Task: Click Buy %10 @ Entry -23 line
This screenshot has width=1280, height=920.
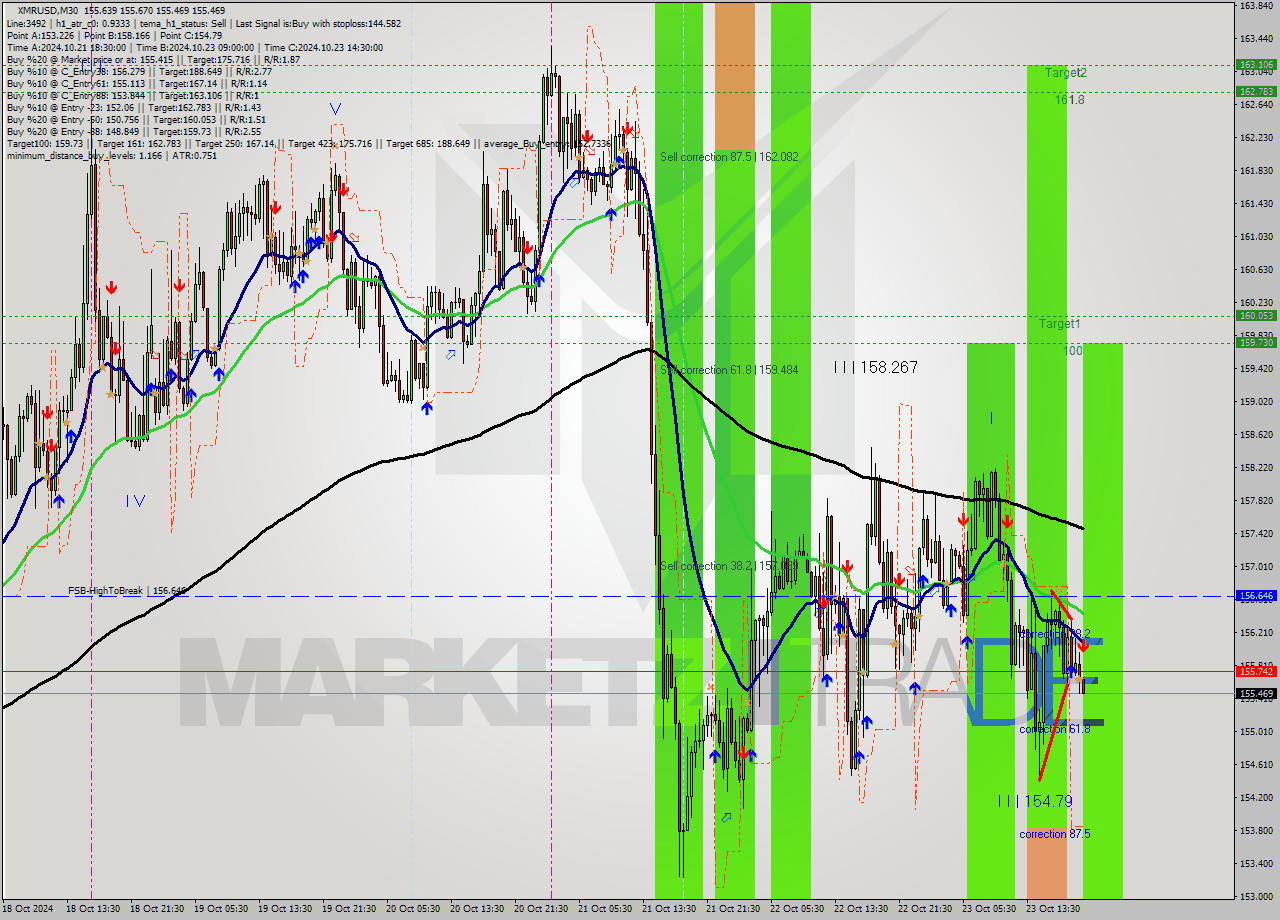Action: click(x=133, y=108)
